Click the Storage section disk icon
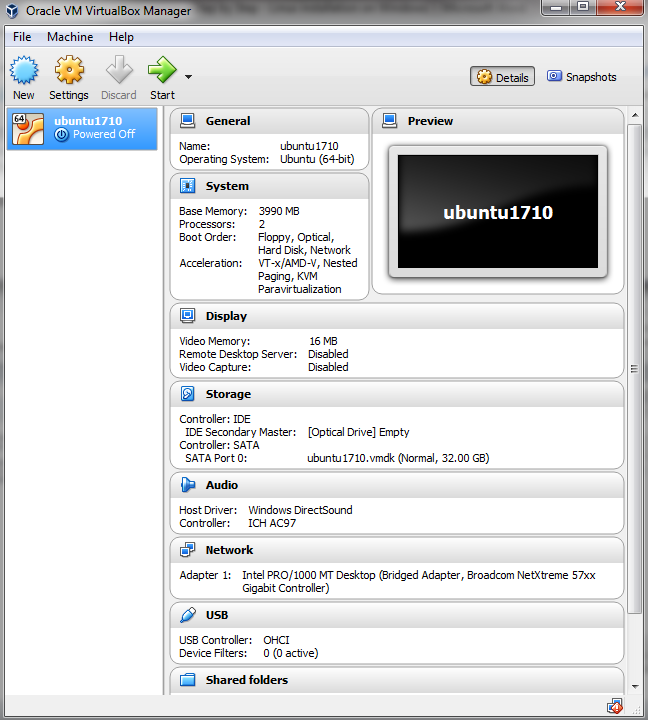Screen dimensions: 648x720 (x=187, y=394)
